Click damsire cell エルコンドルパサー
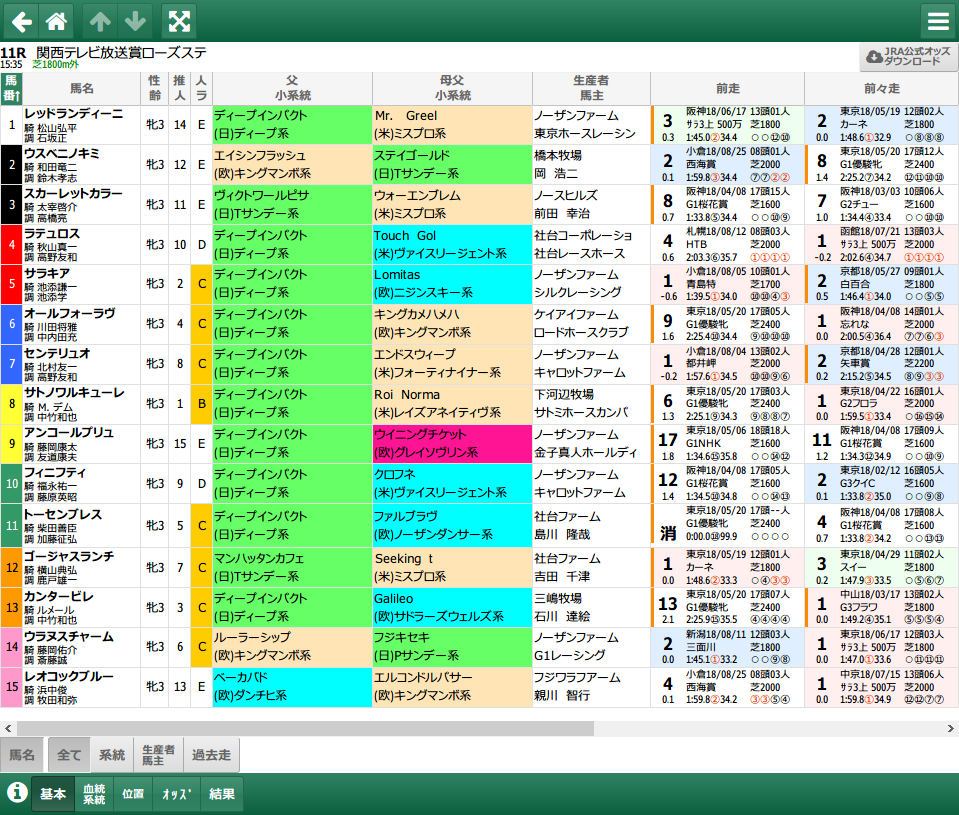 pyautogui.click(x=453, y=687)
